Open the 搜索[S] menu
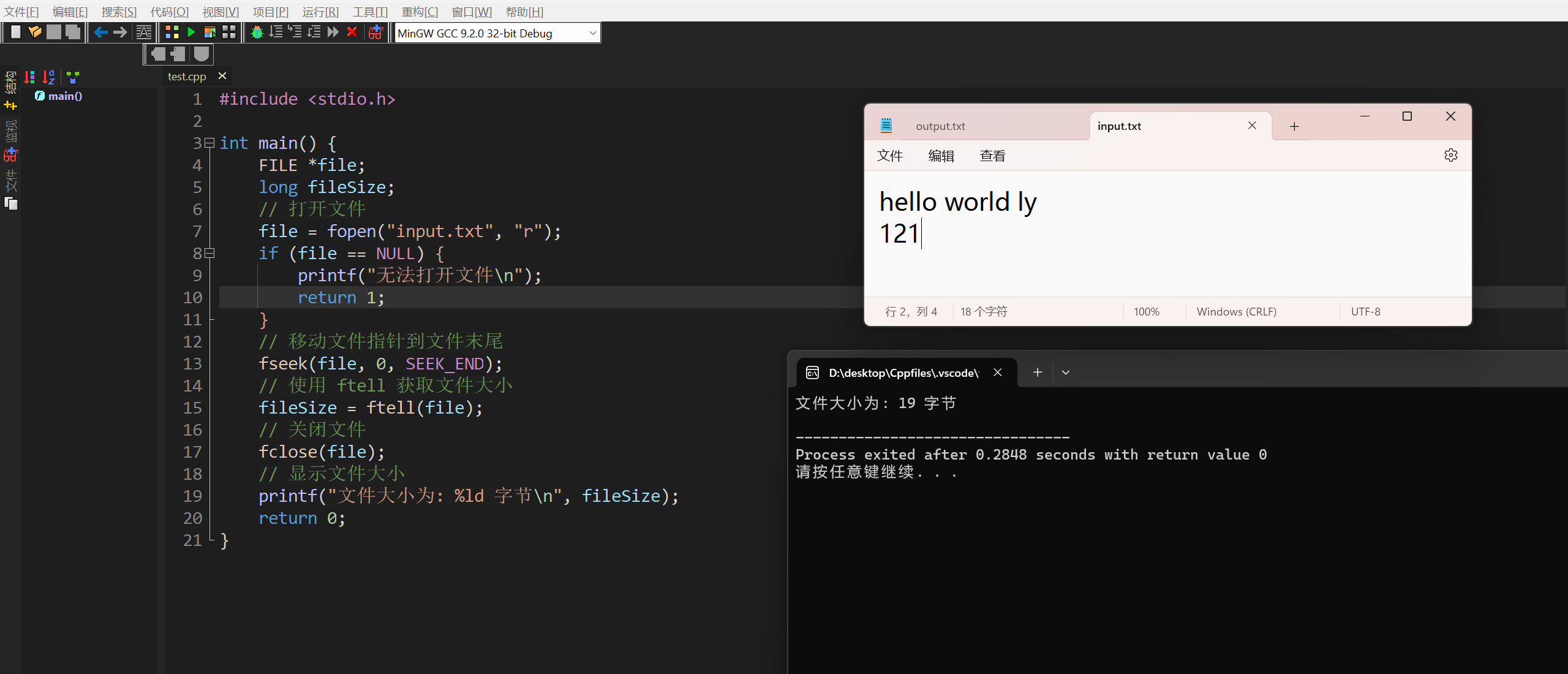1568x674 pixels. point(119,12)
